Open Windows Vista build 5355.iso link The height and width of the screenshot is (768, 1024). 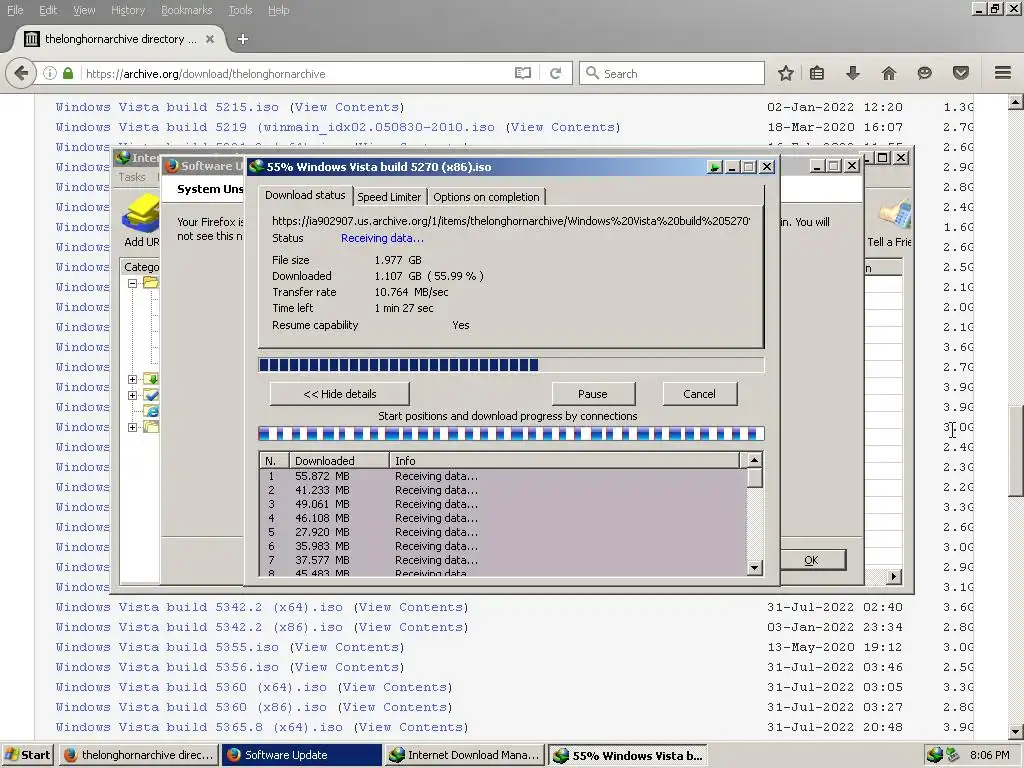167,647
